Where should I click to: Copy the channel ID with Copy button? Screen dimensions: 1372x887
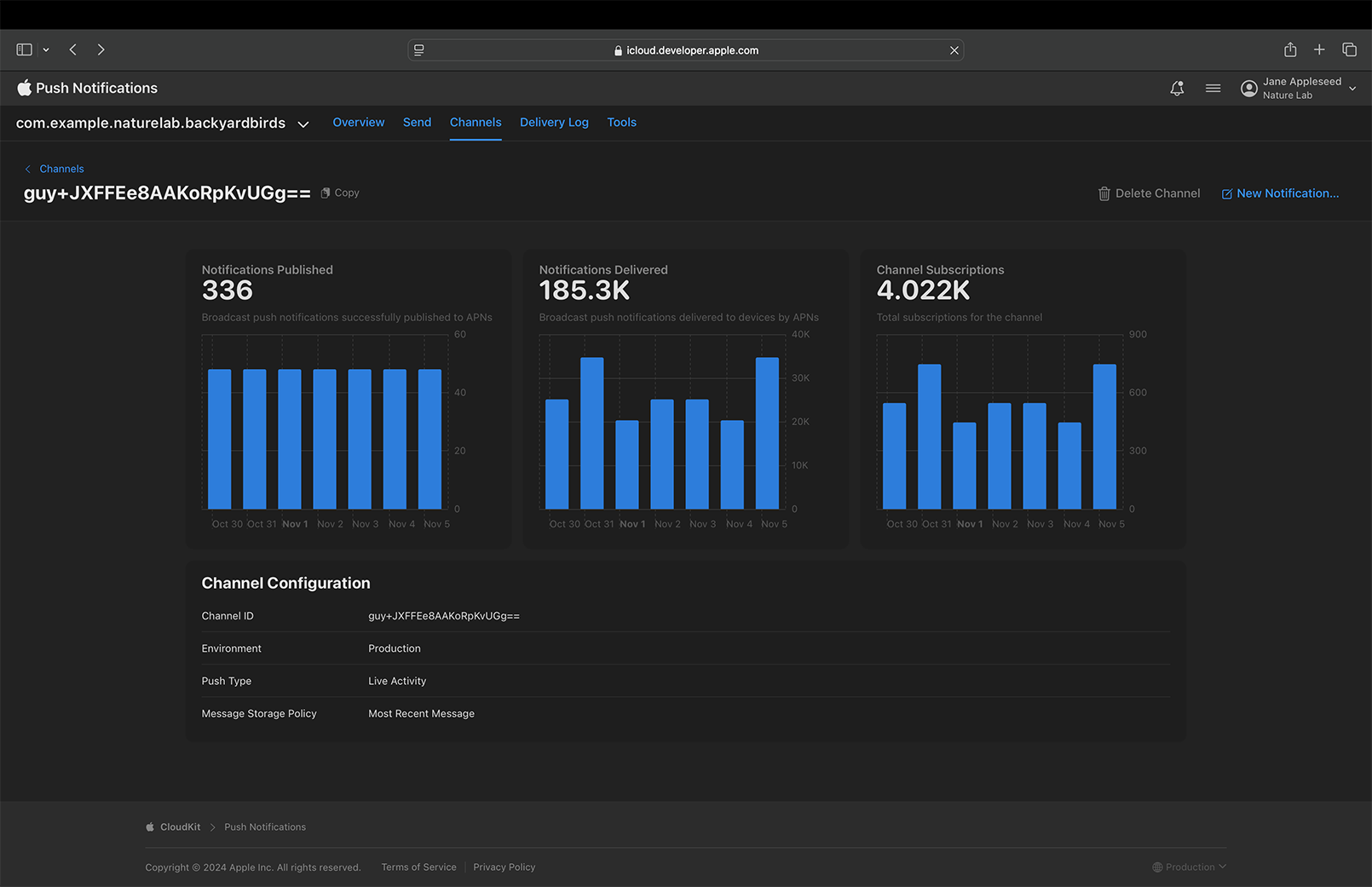coord(340,193)
